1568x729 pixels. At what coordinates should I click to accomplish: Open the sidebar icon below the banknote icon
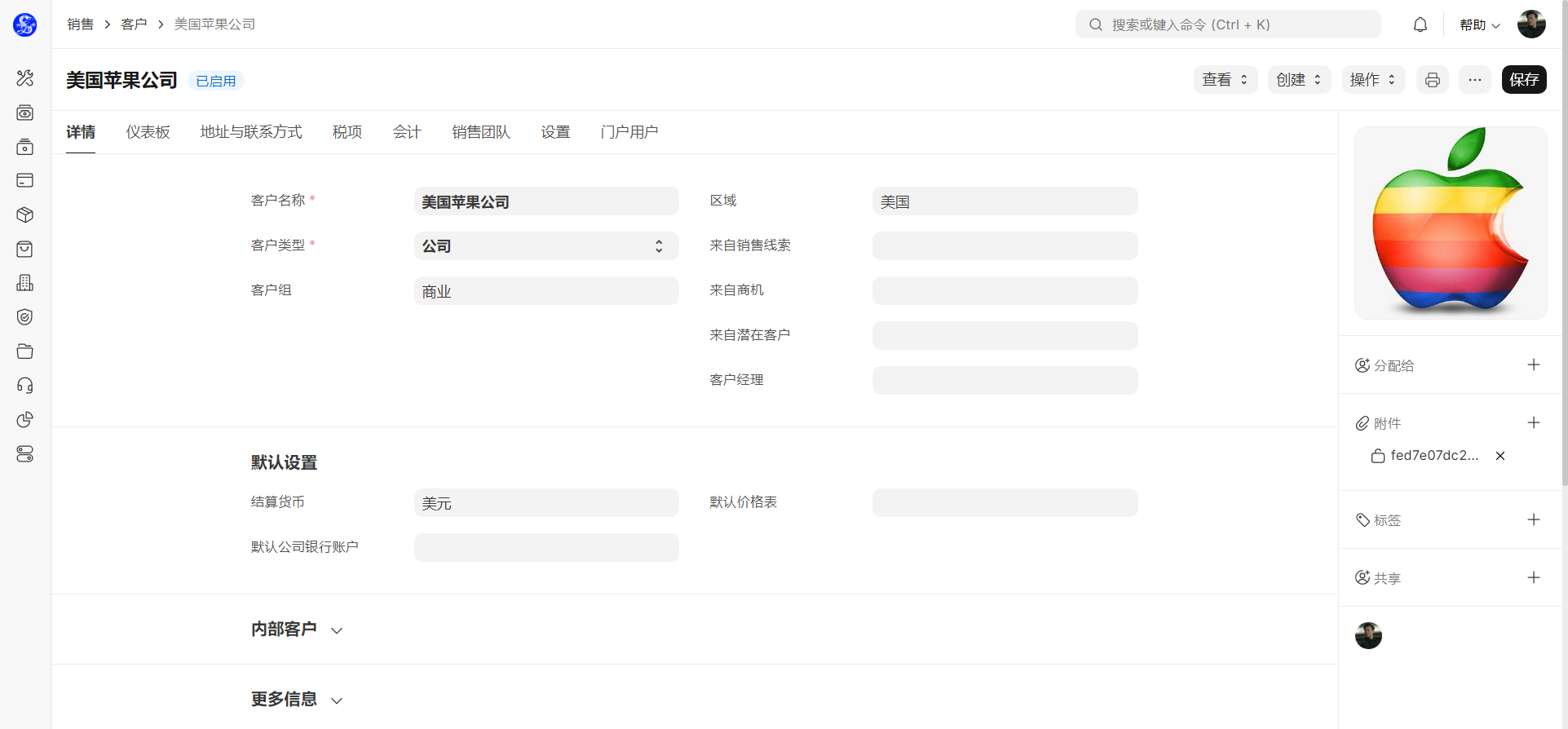click(x=25, y=147)
